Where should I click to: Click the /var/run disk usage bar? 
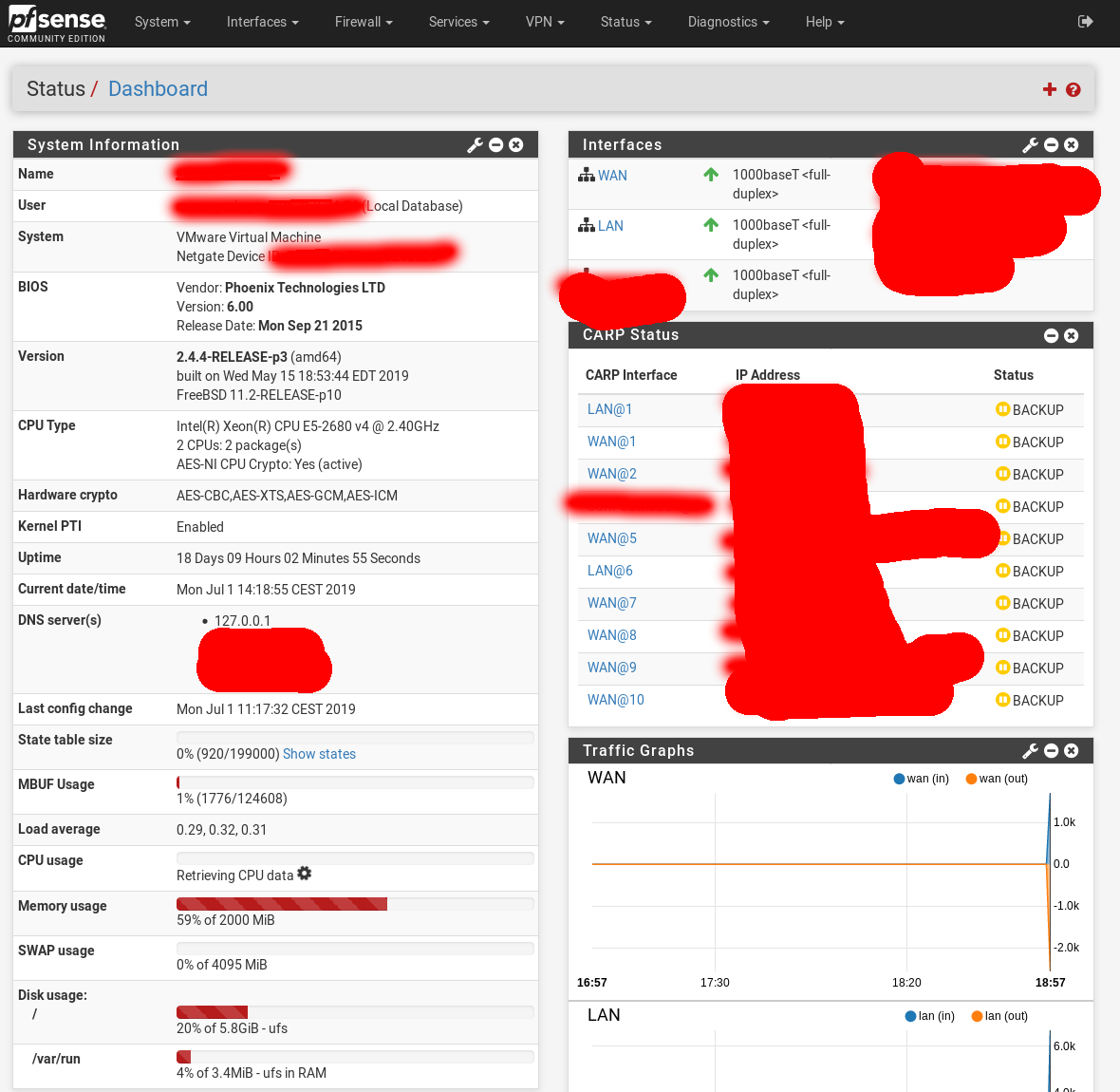click(355, 1056)
